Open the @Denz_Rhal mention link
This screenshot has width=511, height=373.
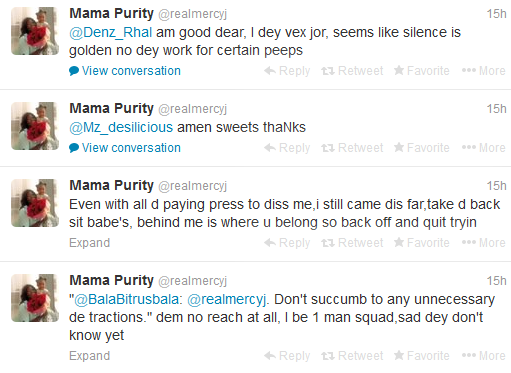(x=111, y=33)
